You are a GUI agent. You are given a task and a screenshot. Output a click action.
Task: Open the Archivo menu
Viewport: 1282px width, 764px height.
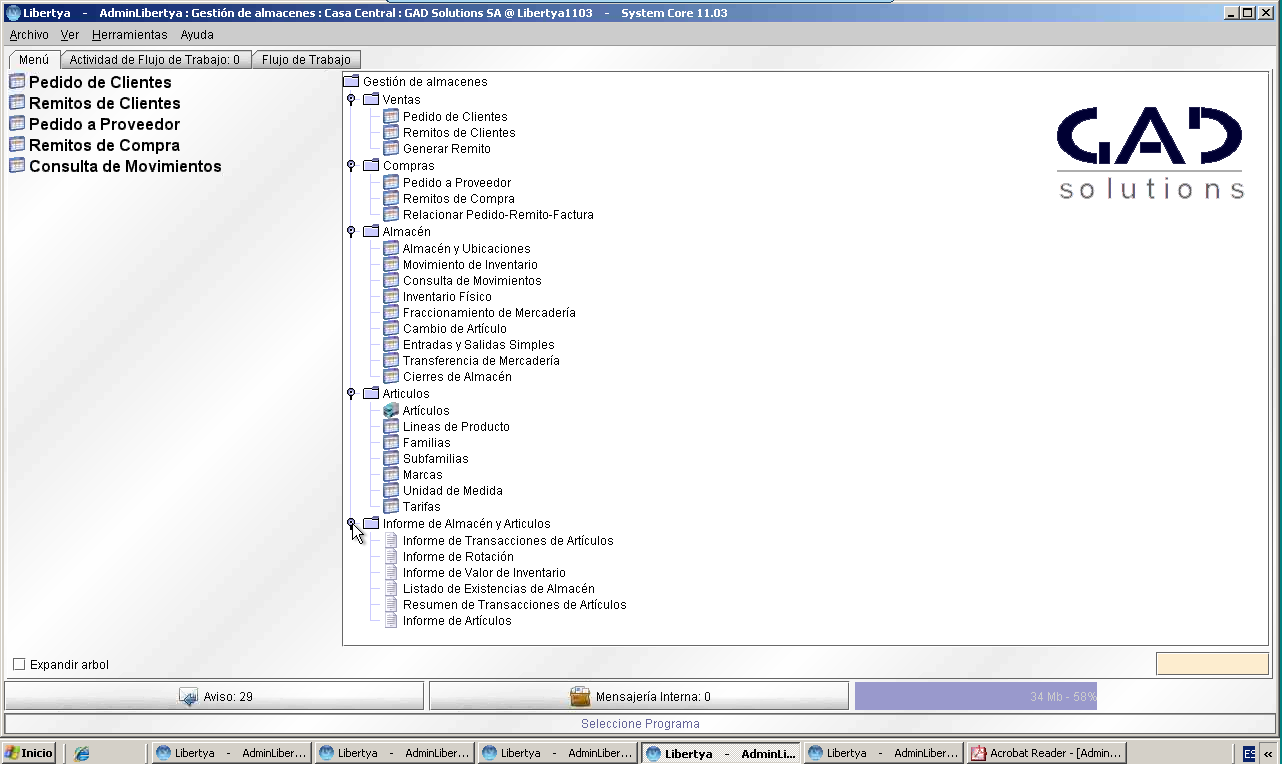click(x=29, y=35)
